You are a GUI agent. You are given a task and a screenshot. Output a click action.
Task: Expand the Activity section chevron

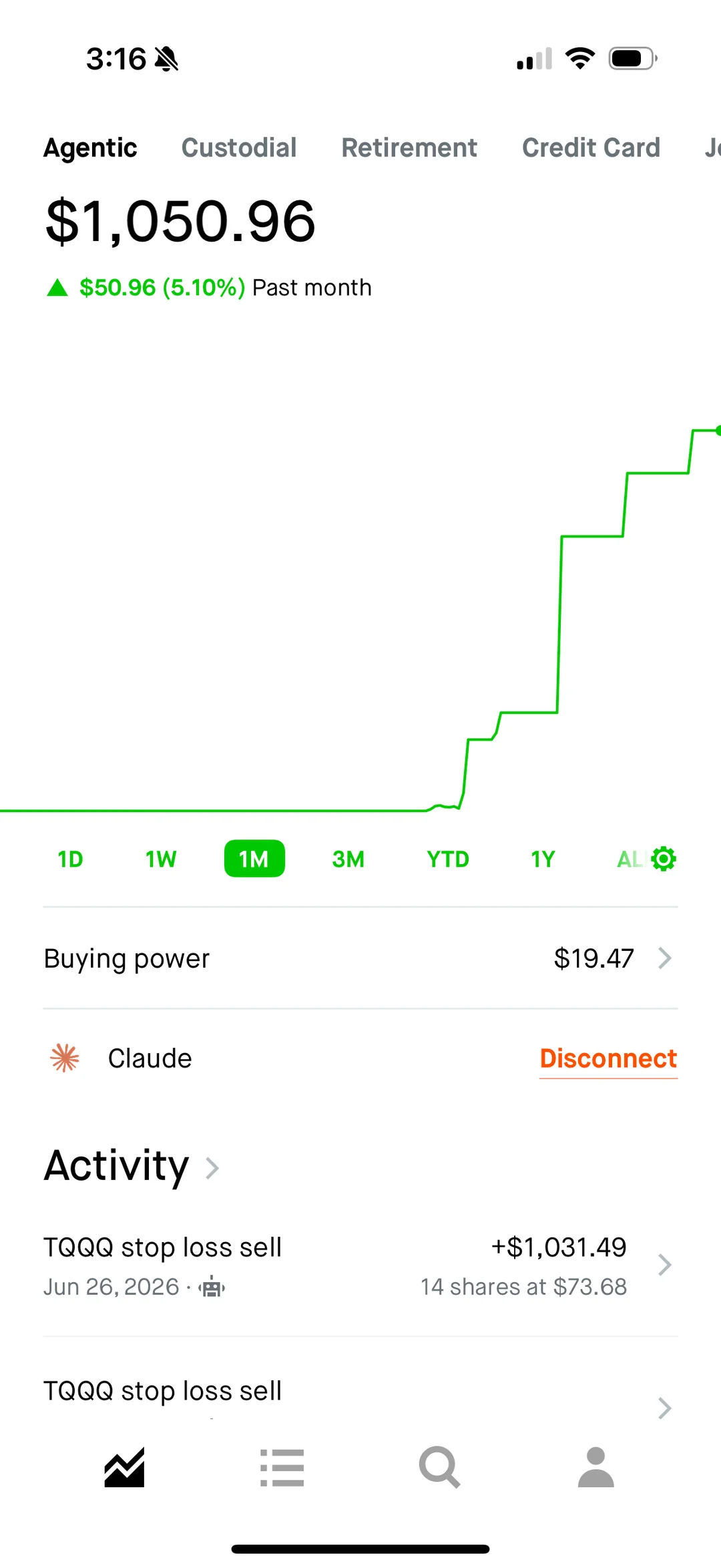[212, 1168]
